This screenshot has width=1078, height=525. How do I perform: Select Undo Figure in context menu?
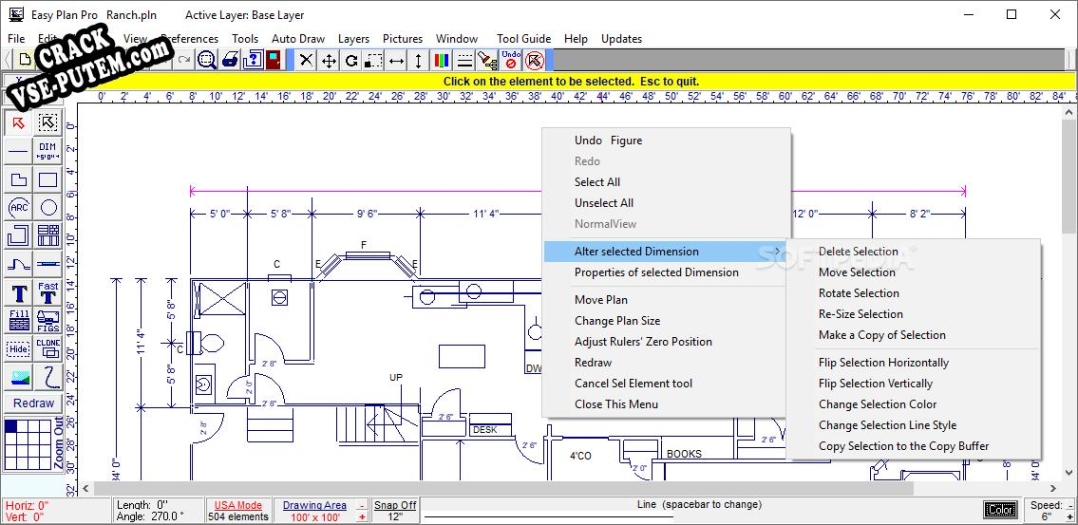pos(608,140)
